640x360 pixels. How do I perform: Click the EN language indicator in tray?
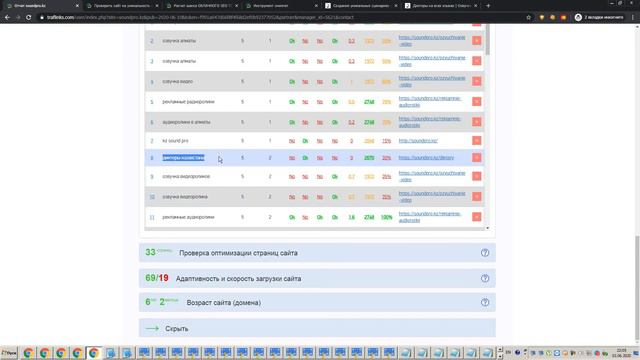click(x=508, y=352)
